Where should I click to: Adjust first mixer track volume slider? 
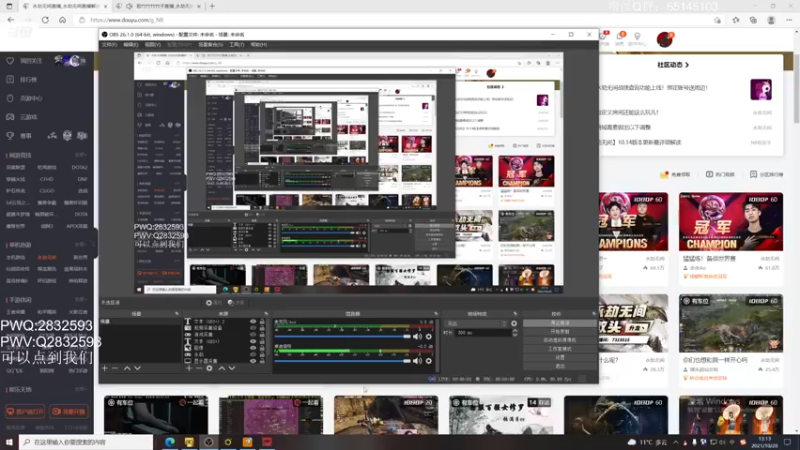342,337
